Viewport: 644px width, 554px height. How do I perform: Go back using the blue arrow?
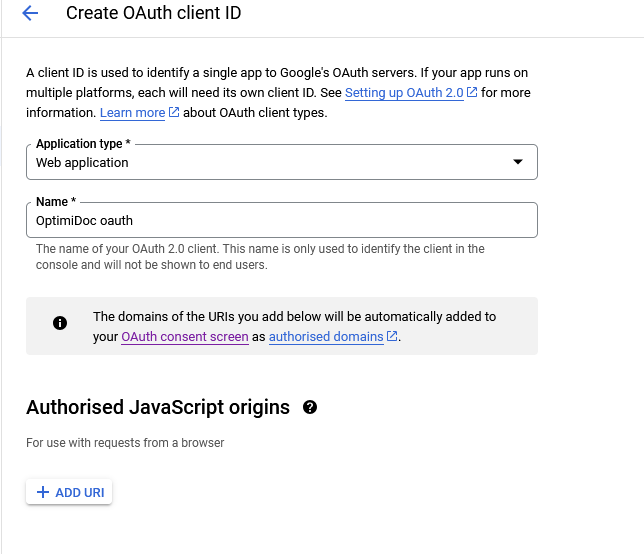(30, 13)
